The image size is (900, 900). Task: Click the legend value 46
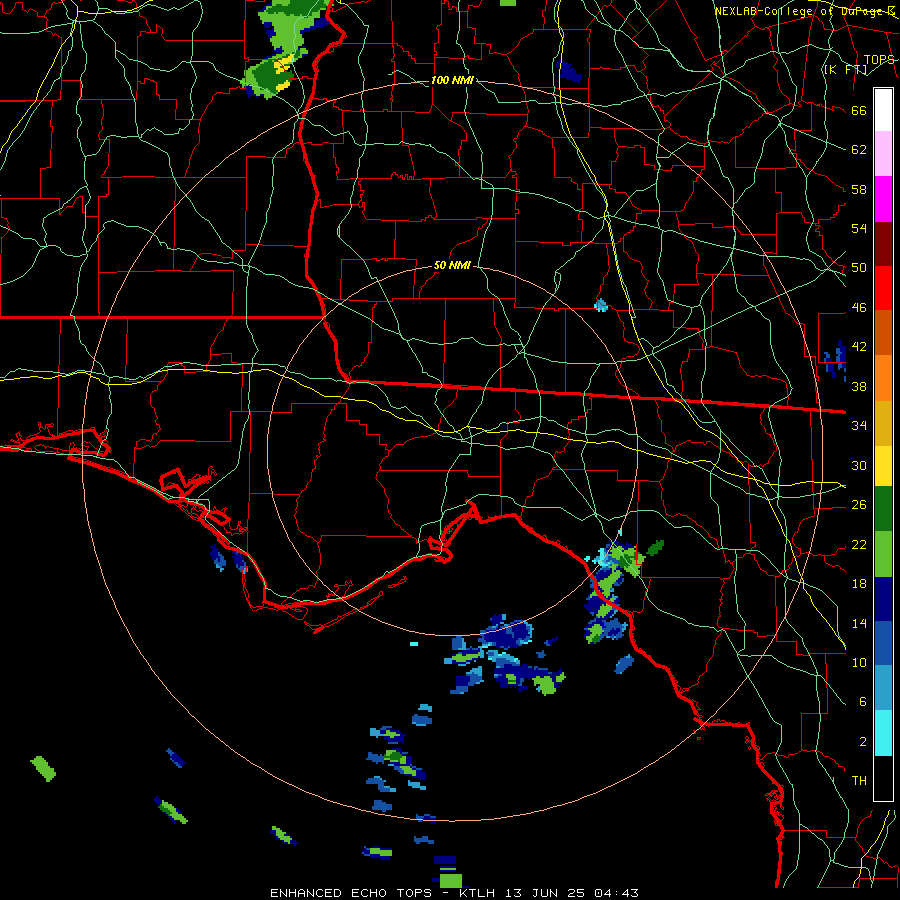[x=859, y=308]
